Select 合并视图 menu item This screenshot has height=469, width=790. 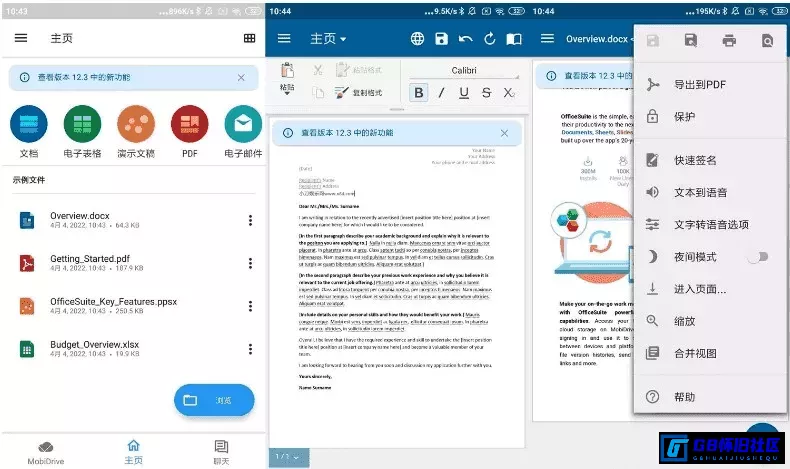pos(710,354)
